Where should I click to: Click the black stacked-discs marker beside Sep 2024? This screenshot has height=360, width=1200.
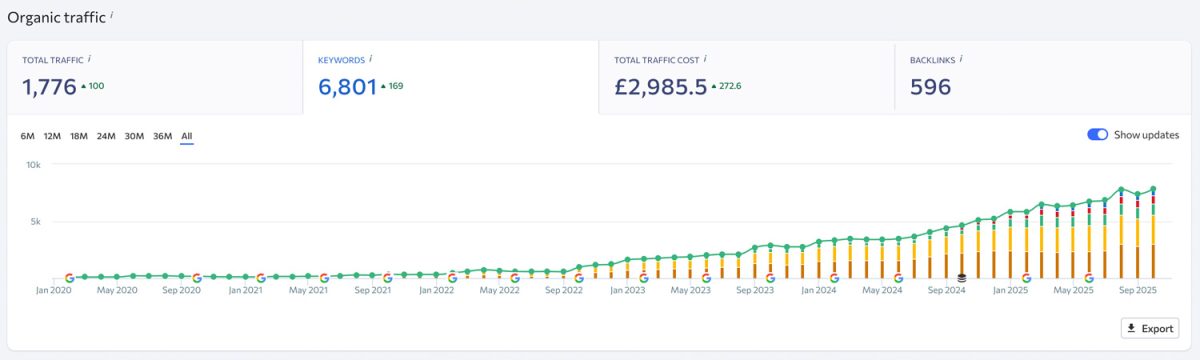[961, 278]
